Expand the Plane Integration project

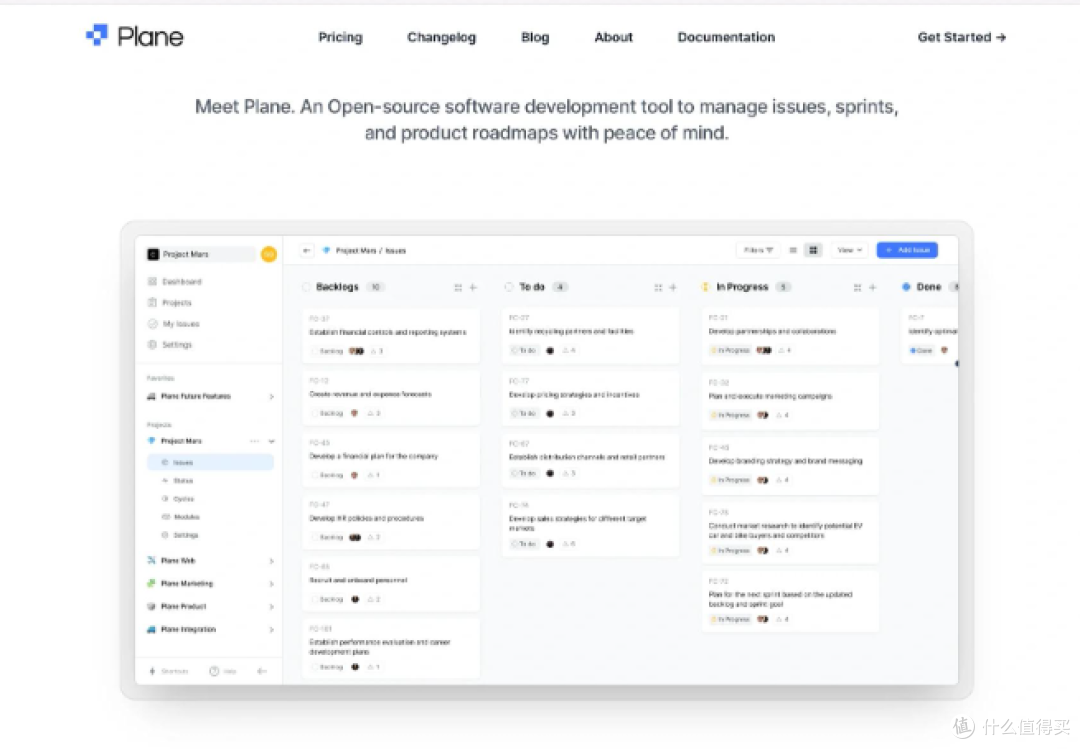tap(271, 630)
